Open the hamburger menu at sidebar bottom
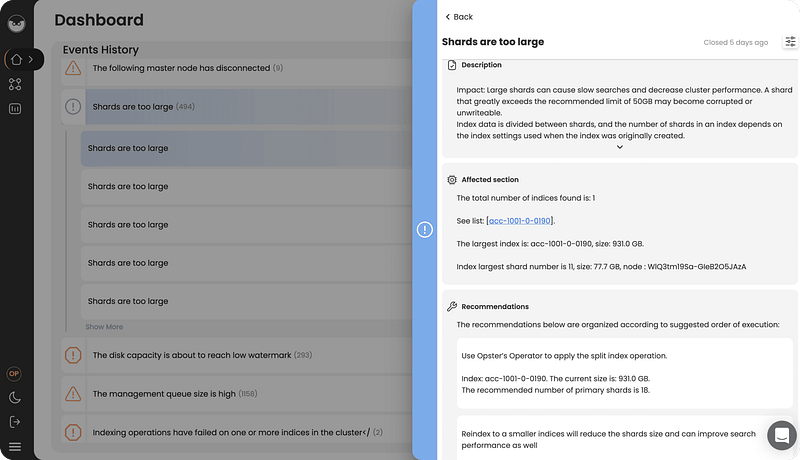 click(15, 447)
